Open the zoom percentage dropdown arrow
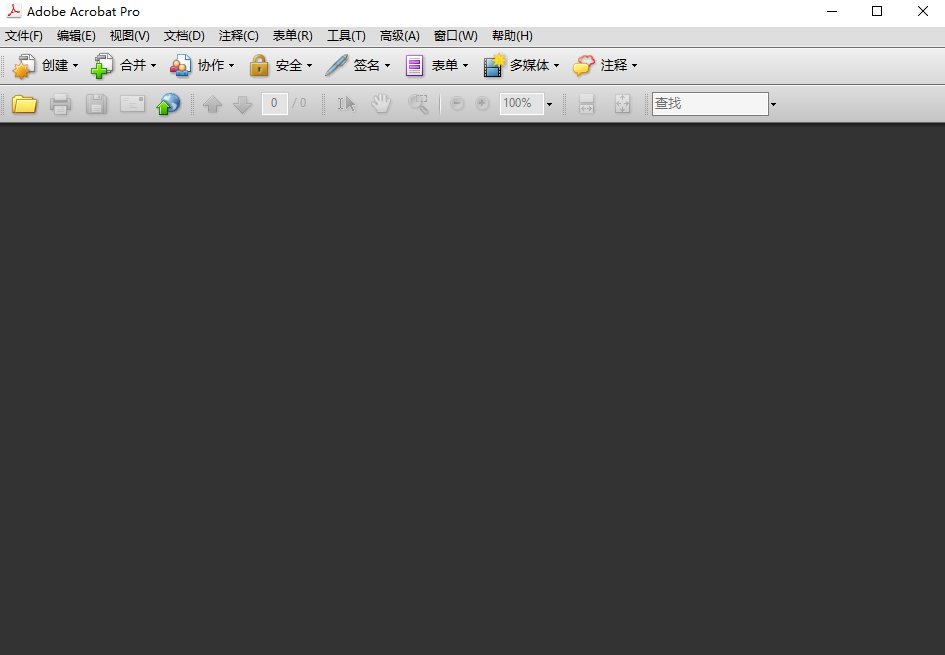This screenshot has width=945, height=655. [x=549, y=104]
